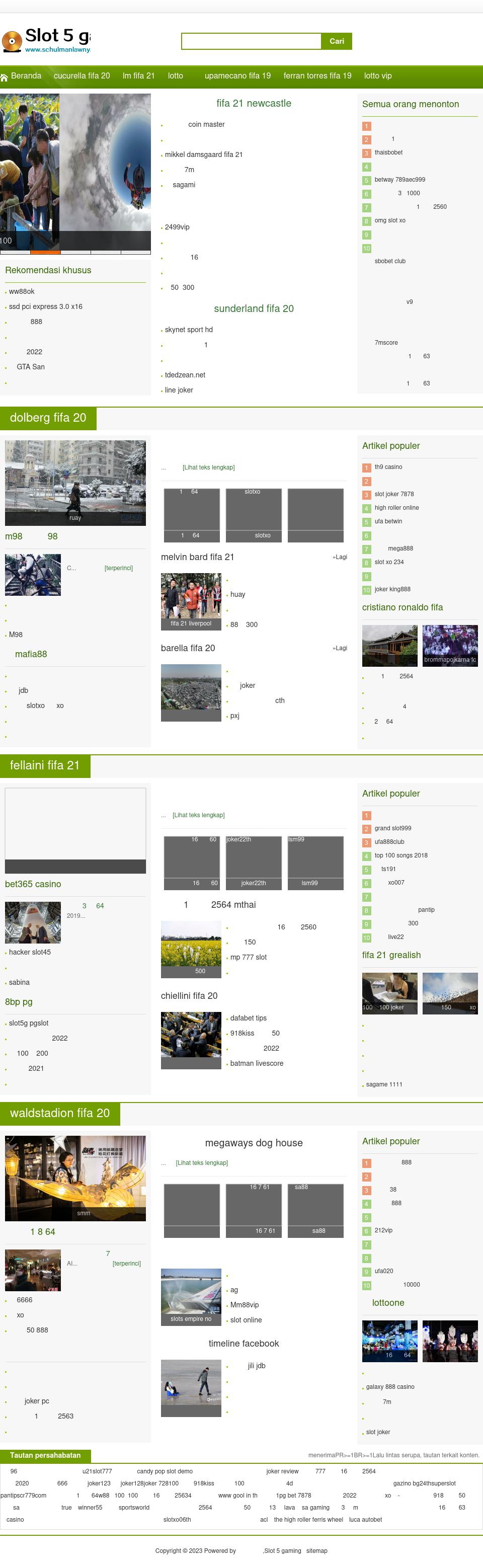Screen dimensions: 483x1568
Task: Expand Lagi next to melvin bard fifa 21
Action: pyautogui.click(x=340, y=557)
